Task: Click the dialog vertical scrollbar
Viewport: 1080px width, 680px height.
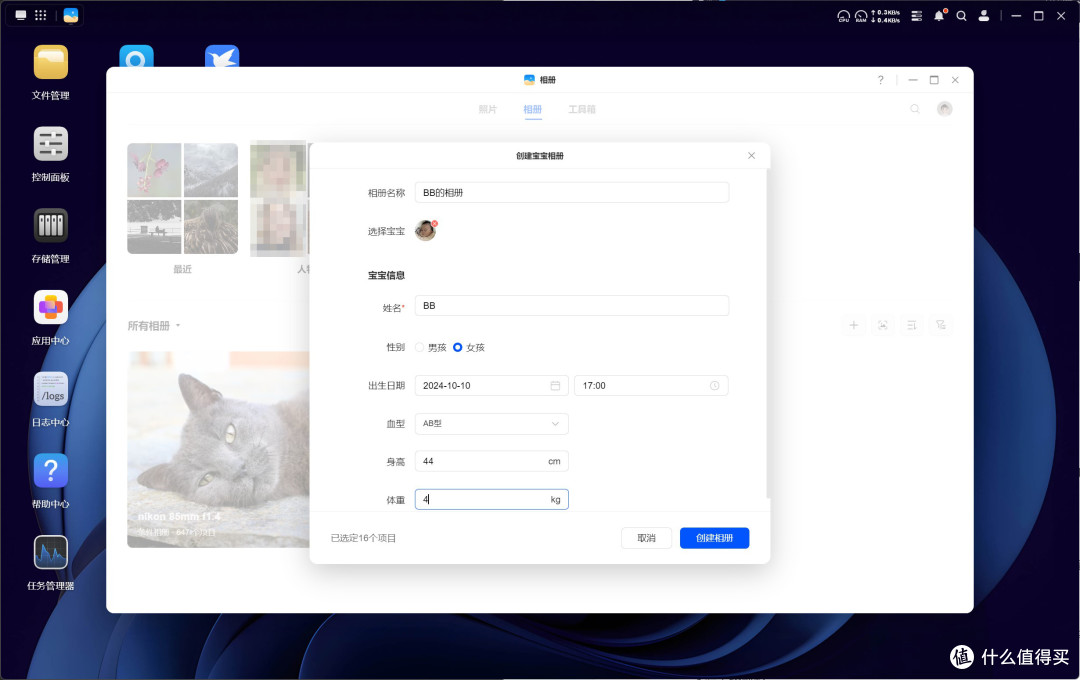Action: pyautogui.click(x=767, y=334)
